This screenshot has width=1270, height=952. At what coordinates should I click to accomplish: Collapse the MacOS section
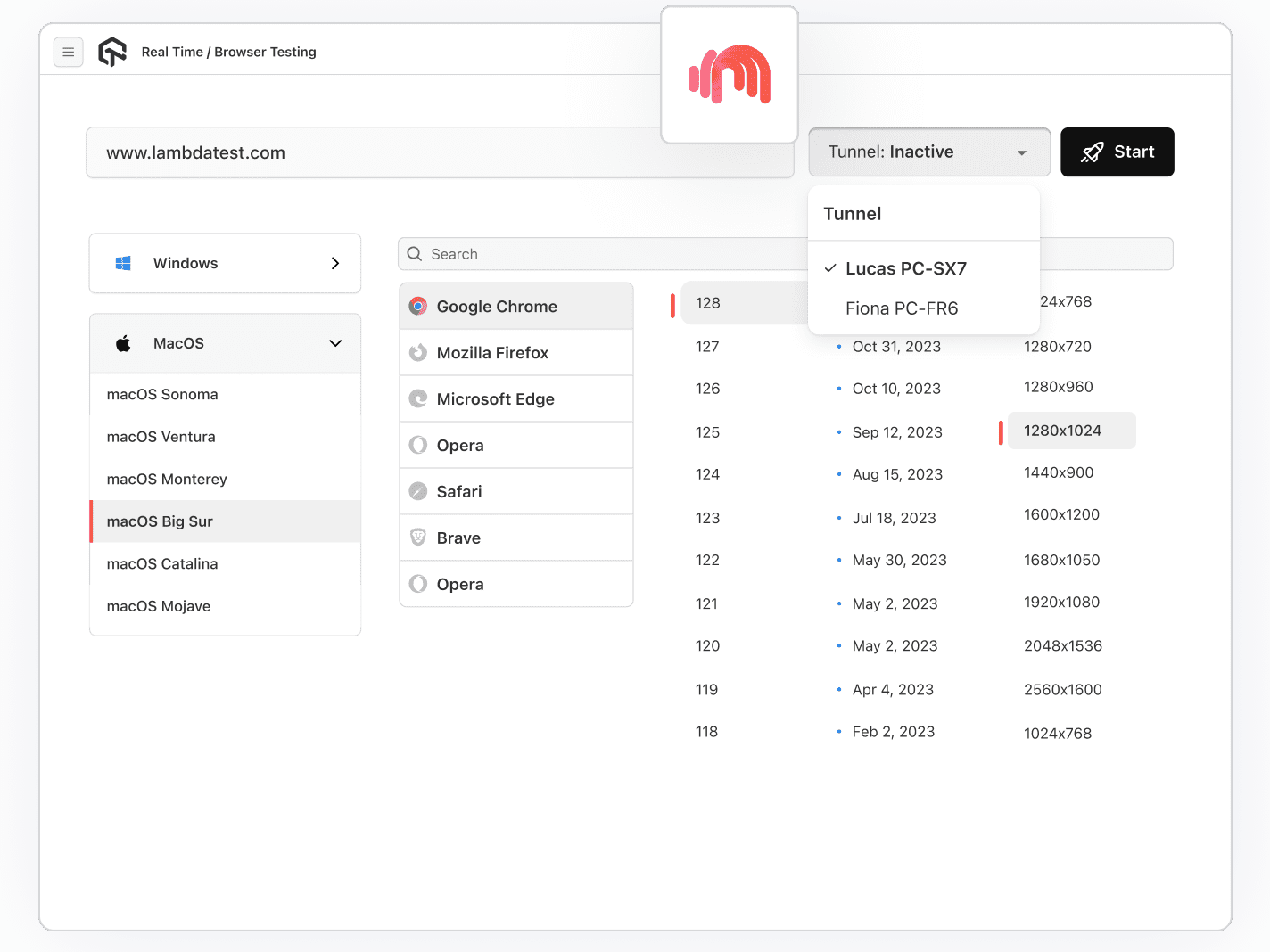click(335, 342)
